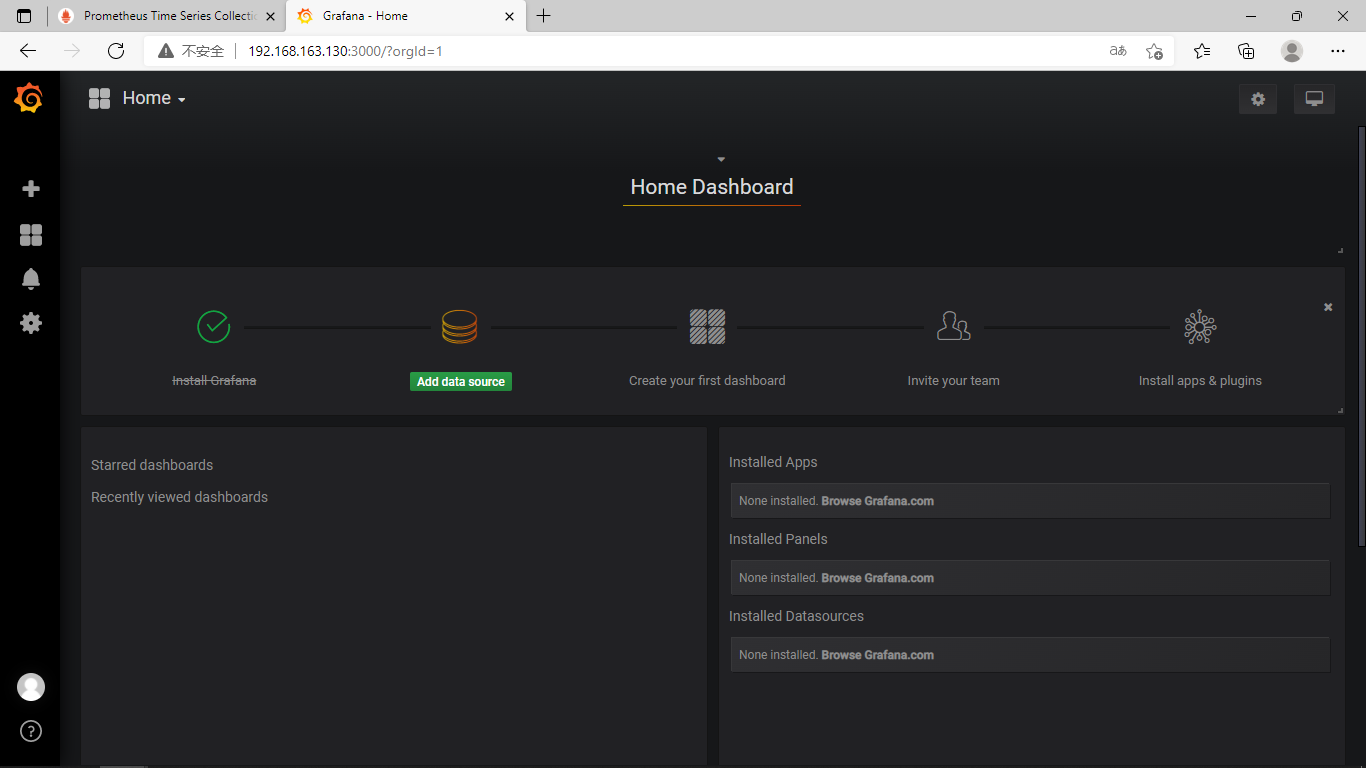Click the green Install Grafana checkmark icon
1366x768 pixels.
[214, 327]
